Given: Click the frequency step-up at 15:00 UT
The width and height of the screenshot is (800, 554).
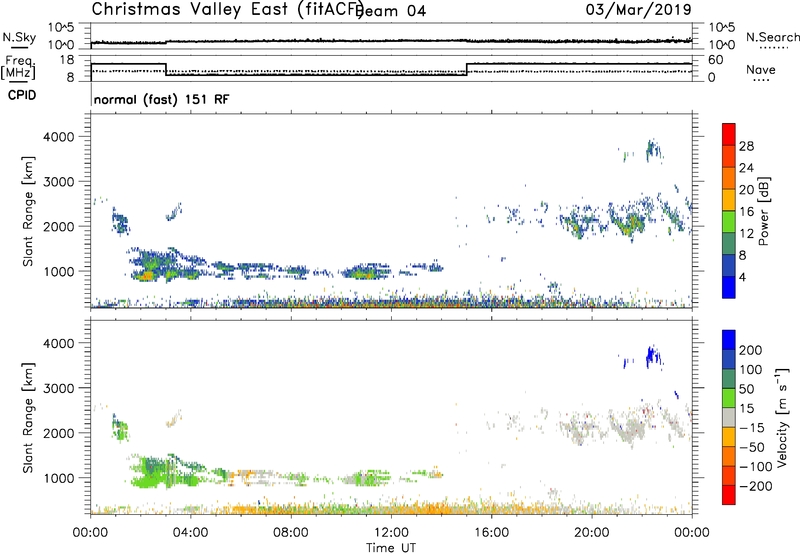Looking at the screenshot, I should coord(466,69).
